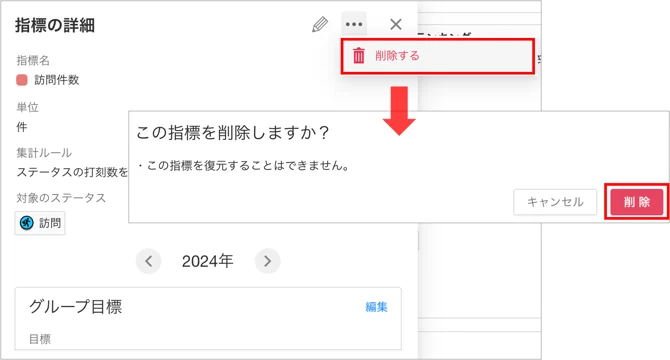
Task: Open 編集 link for グループ目標
Action: pyautogui.click(x=376, y=307)
